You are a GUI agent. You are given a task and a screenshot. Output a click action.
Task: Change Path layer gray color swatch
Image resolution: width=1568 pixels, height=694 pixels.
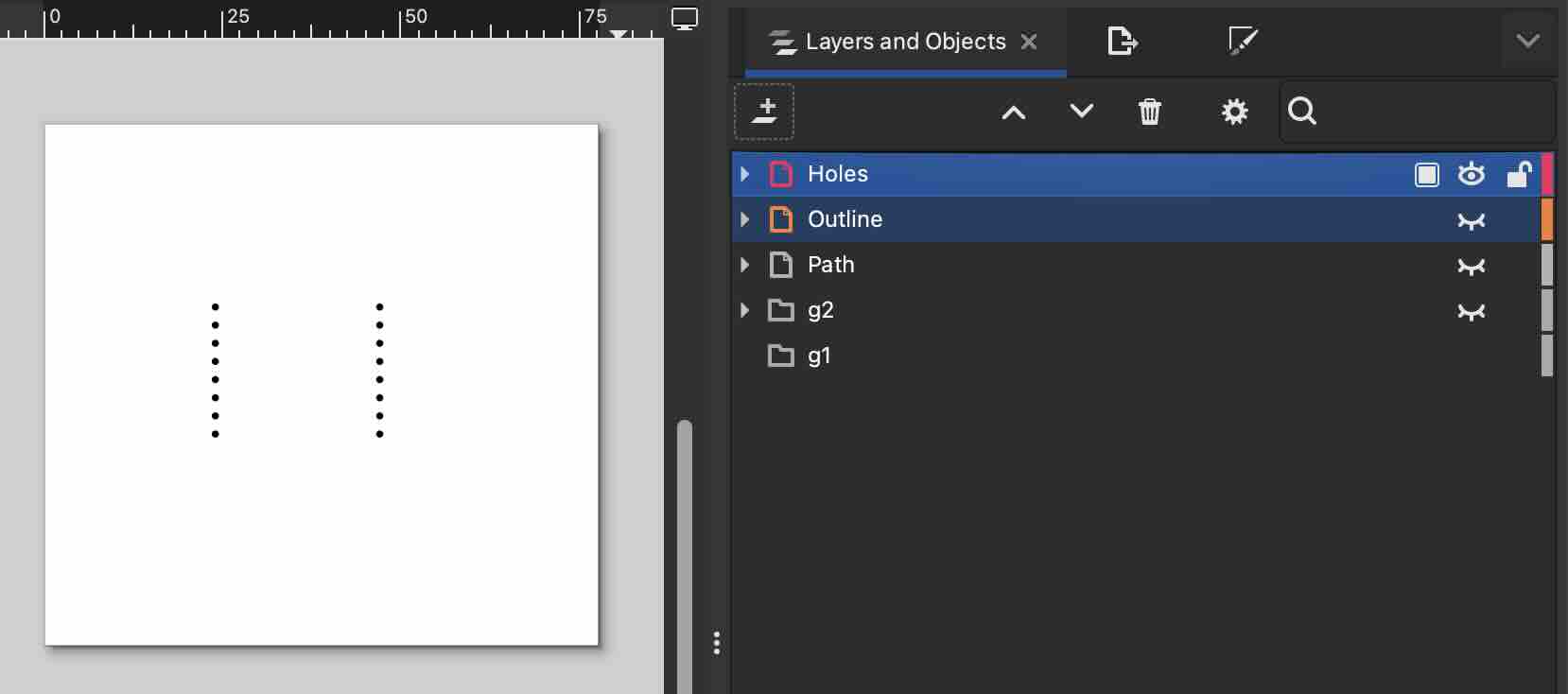coord(1547,265)
